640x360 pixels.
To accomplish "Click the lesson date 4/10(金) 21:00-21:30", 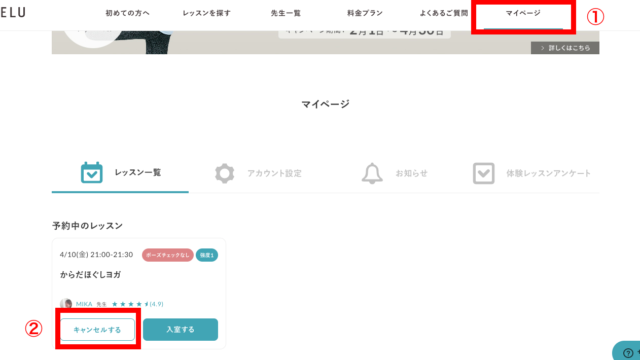I will point(96,255).
